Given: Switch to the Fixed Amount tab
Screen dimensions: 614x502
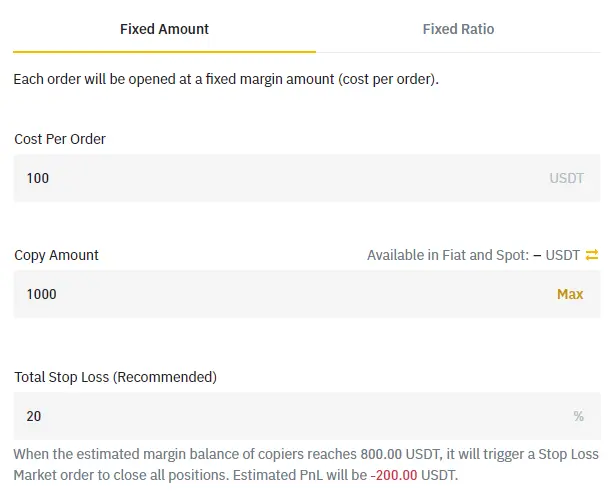Looking at the screenshot, I should tap(164, 29).
